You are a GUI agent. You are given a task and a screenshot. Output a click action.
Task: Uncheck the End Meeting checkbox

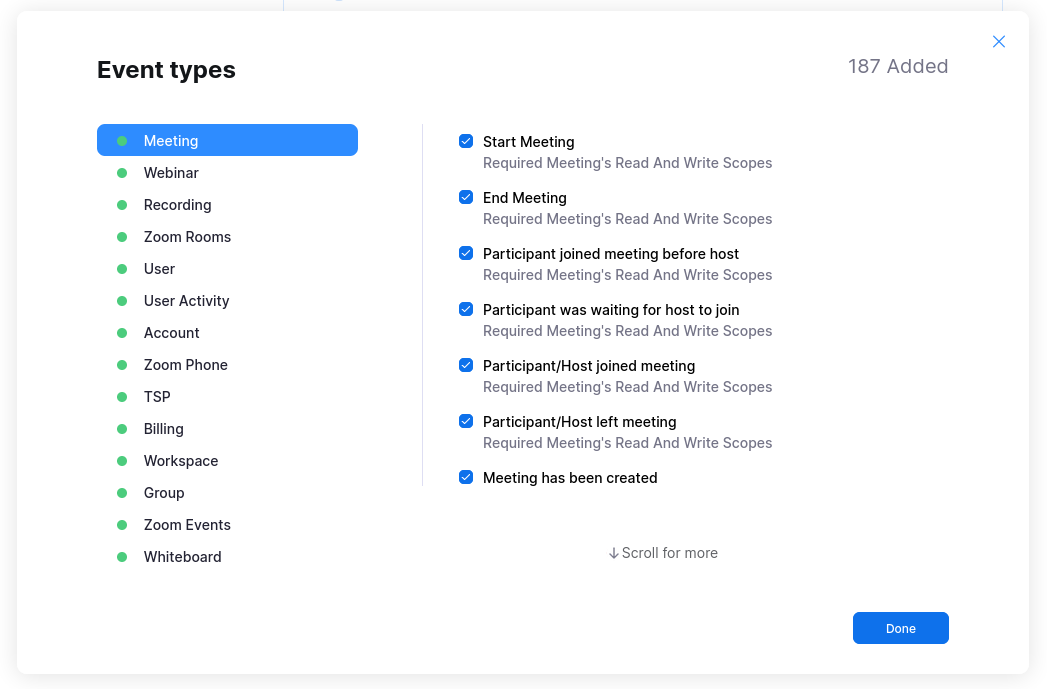(466, 197)
